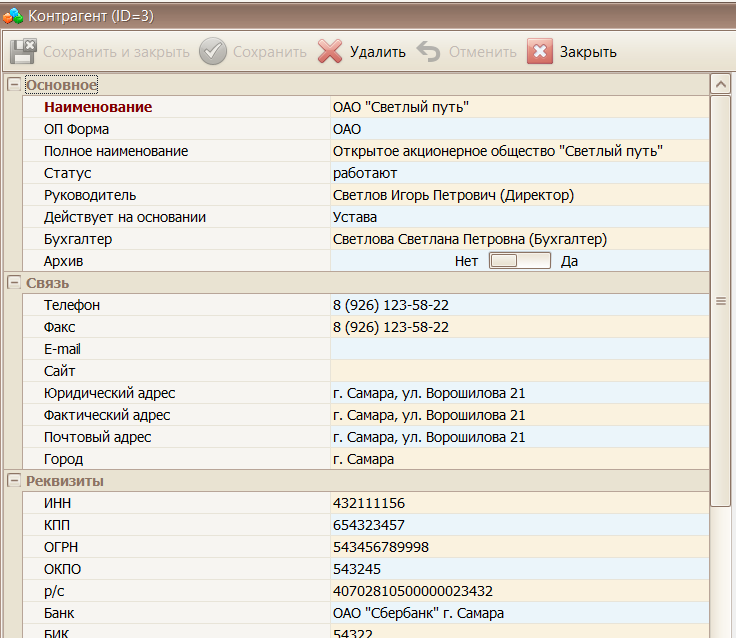Select the Телефон value field
The image size is (736, 638).
tap(518, 305)
